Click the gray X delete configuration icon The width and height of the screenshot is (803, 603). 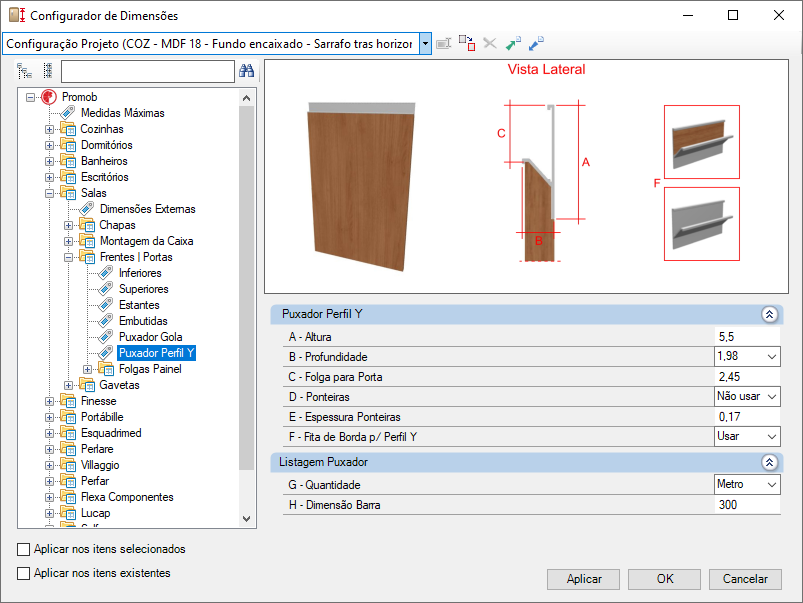click(x=490, y=44)
